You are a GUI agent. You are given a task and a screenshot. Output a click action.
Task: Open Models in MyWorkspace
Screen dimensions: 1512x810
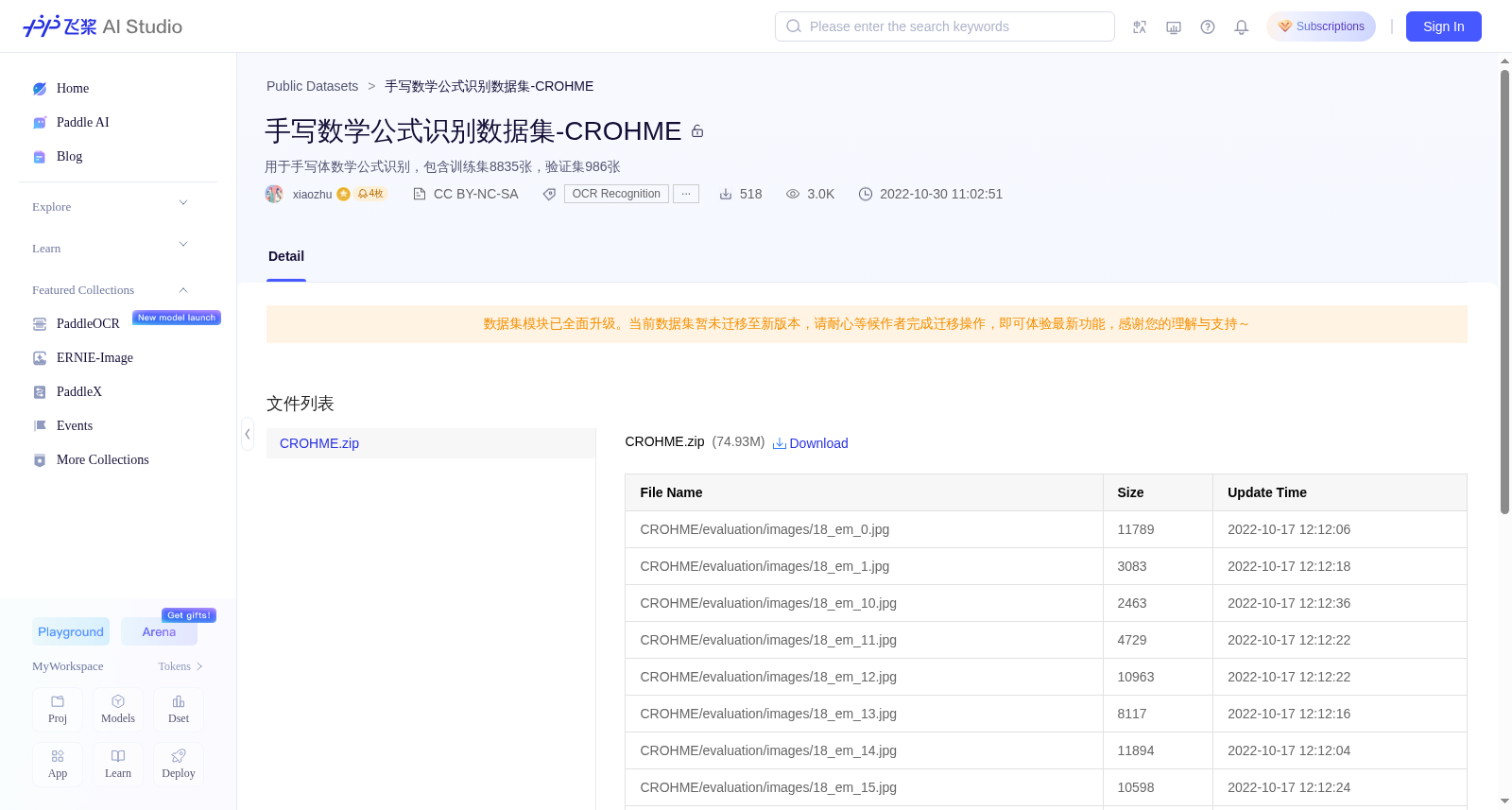coord(118,710)
